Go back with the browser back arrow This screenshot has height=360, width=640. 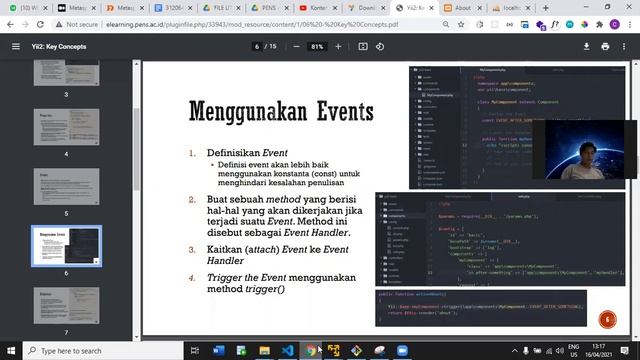click(10, 24)
